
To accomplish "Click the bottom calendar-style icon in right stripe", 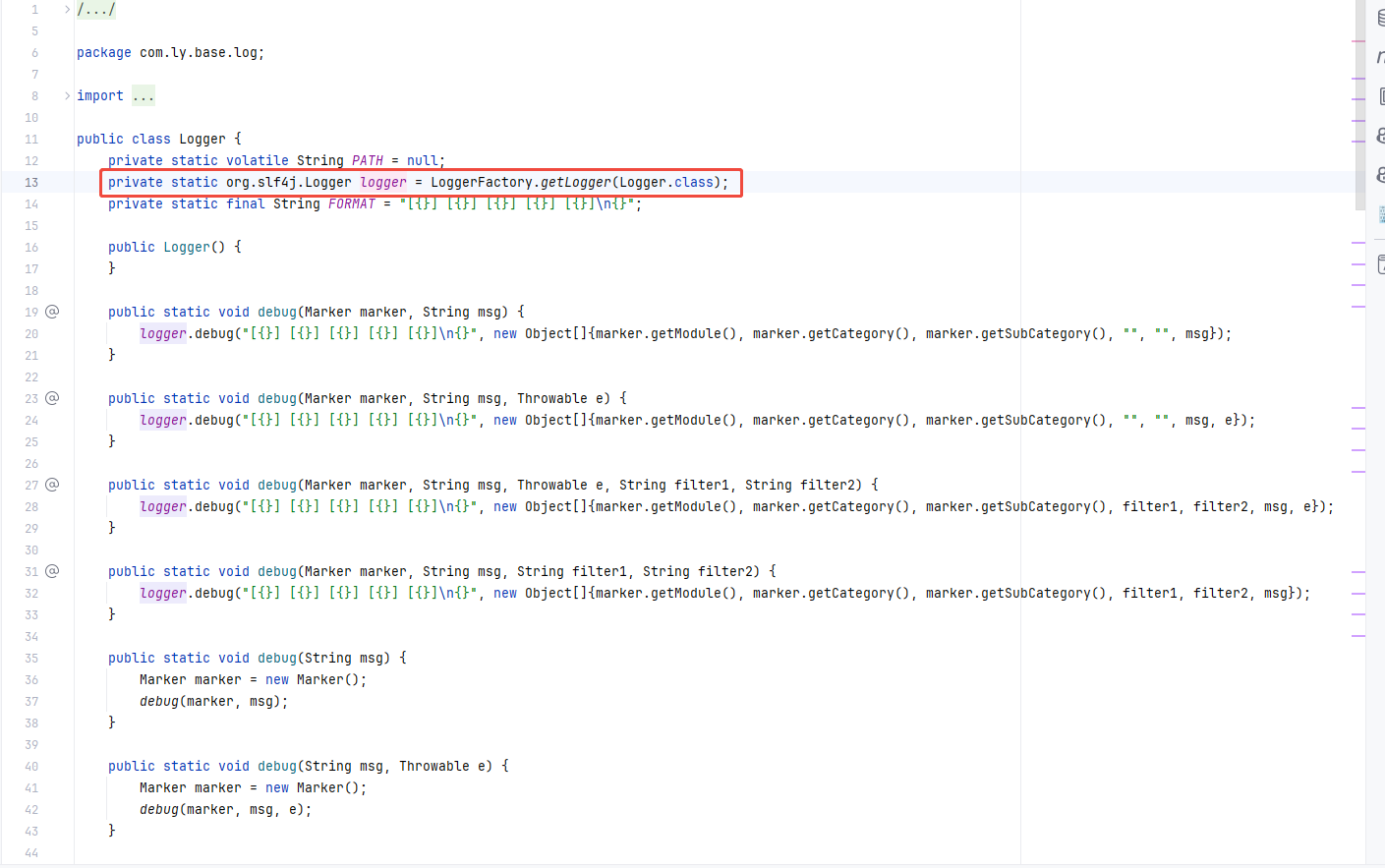I will pos(1380,263).
